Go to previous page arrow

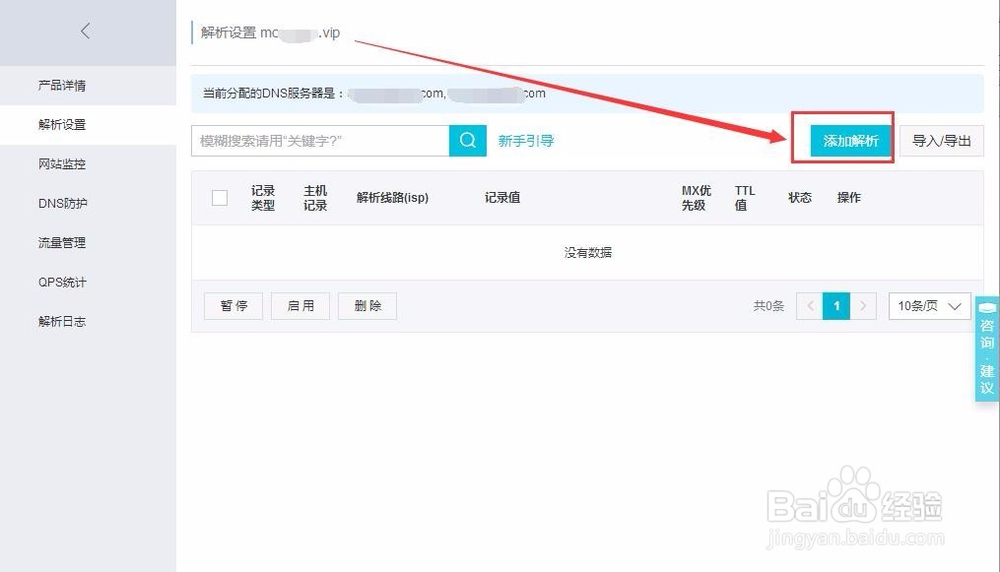pos(810,306)
